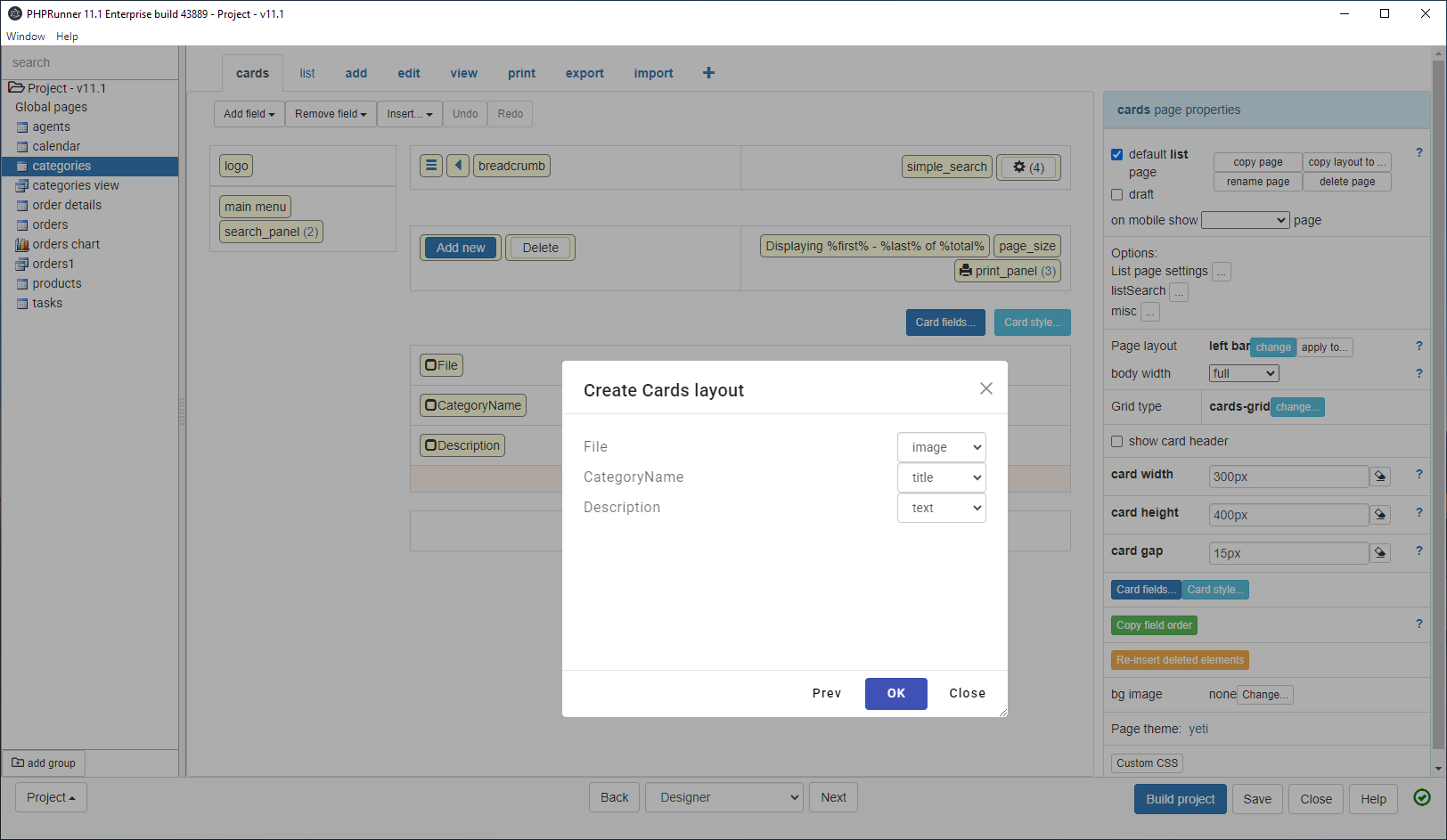Enable show card header checkbox
This screenshot has width=1447, height=840.
[1117, 442]
